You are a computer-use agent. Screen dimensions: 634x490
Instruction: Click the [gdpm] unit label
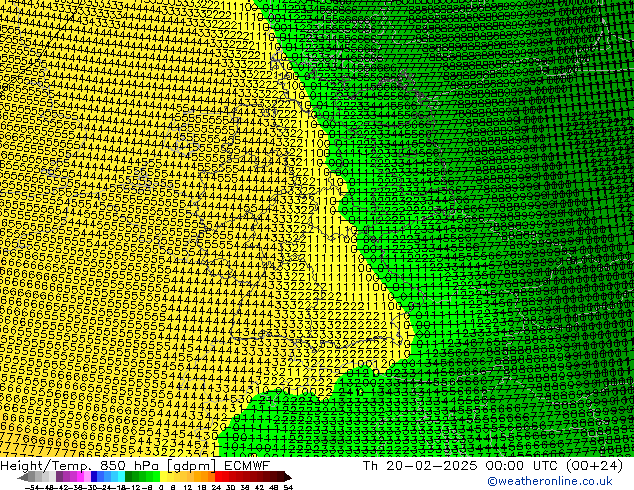(192, 466)
